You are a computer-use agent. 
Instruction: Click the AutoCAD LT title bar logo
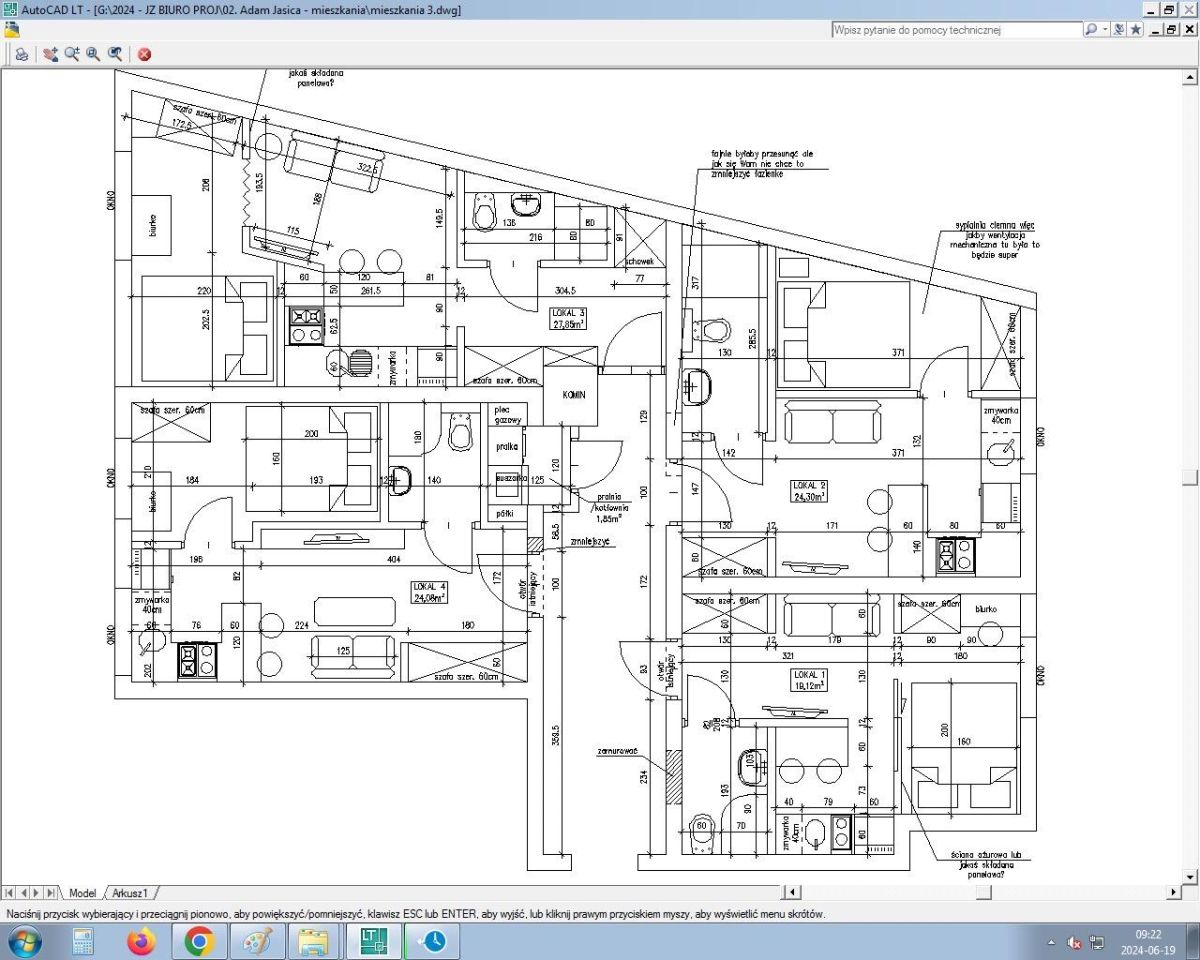(11, 9)
